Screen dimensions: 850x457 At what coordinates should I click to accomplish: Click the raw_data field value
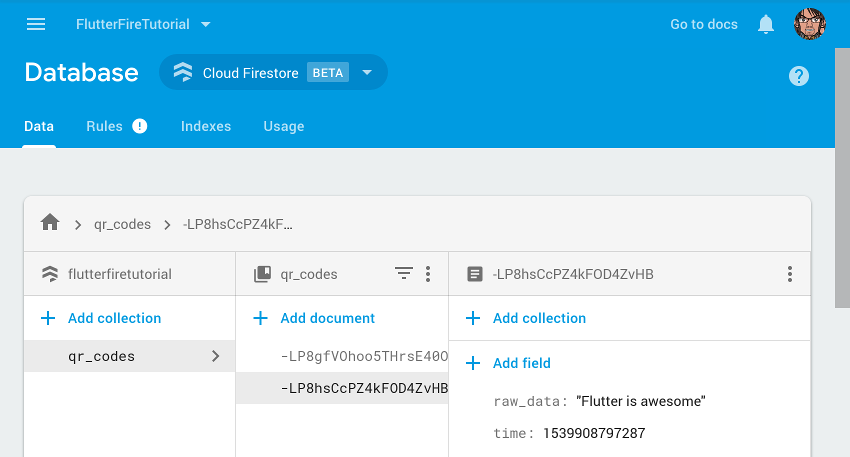pos(641,402)
